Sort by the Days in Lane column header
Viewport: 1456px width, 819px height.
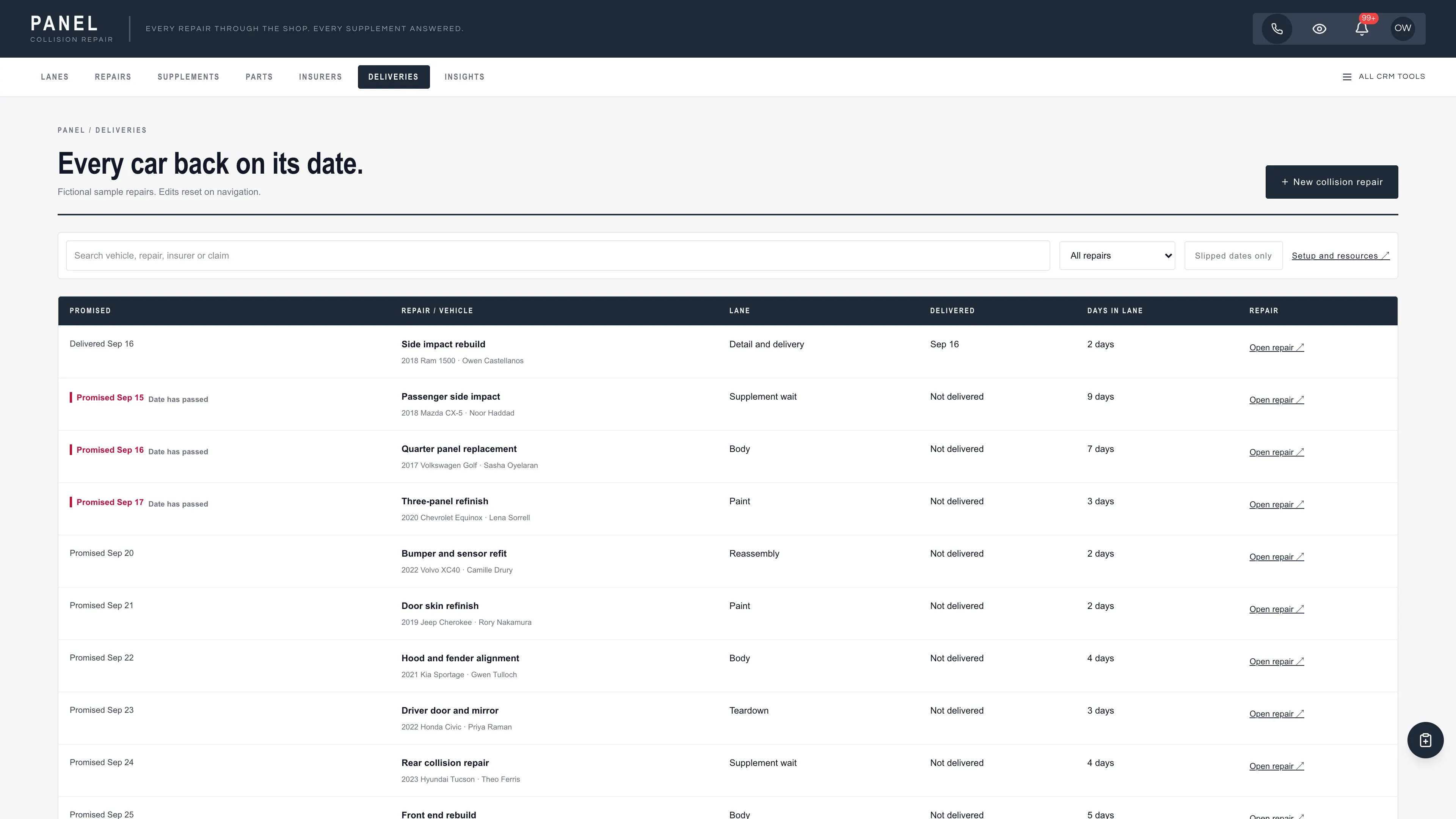point(1115,311)
